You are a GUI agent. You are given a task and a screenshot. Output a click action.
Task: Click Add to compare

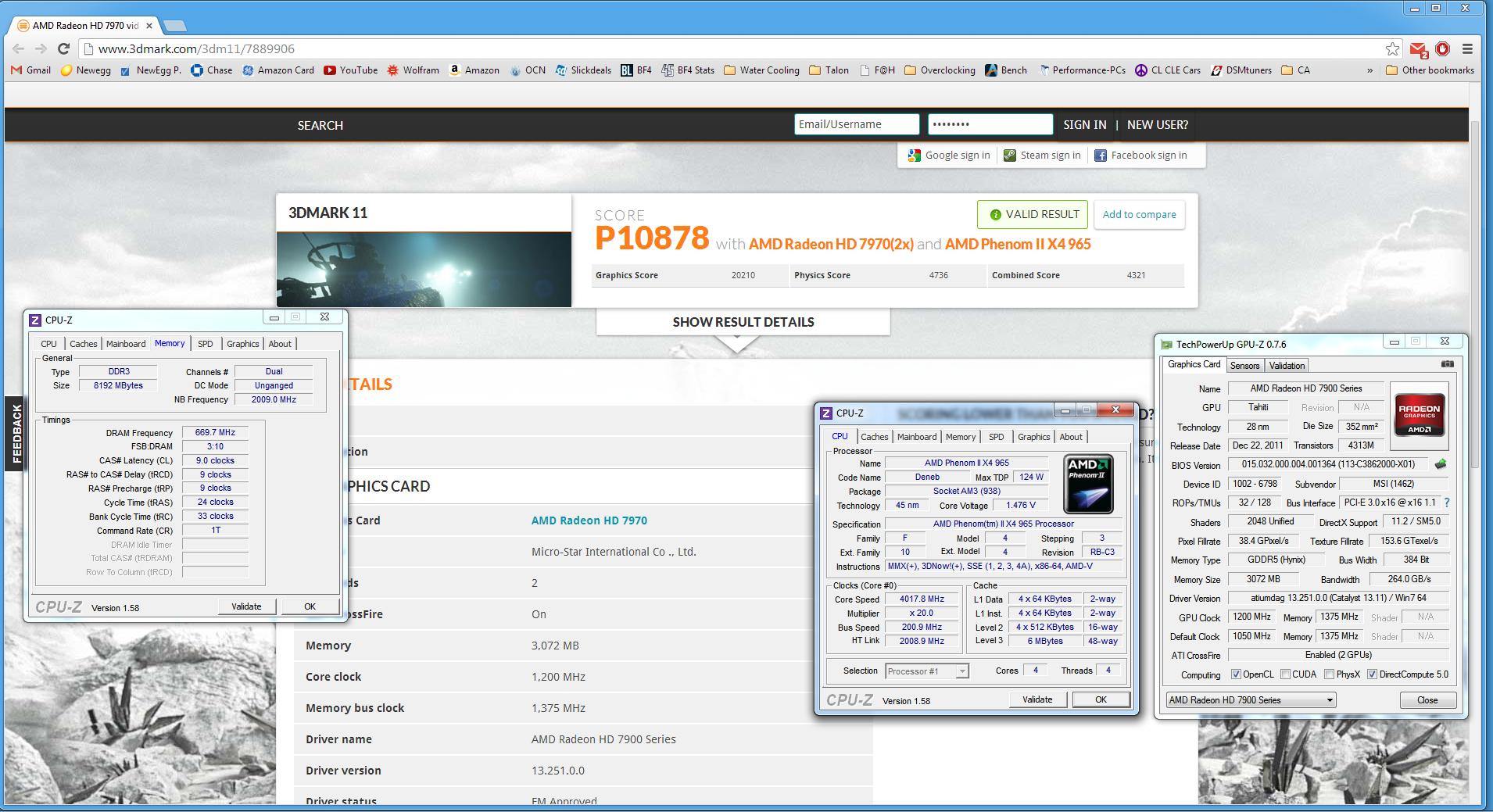tap(1139, 214)
